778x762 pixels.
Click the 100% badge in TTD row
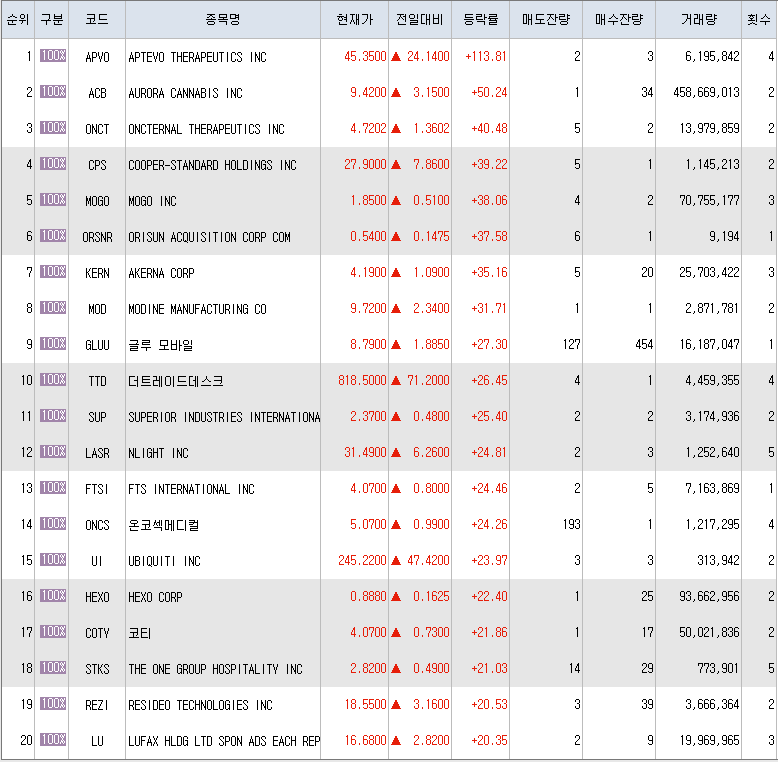click(53, 379)
